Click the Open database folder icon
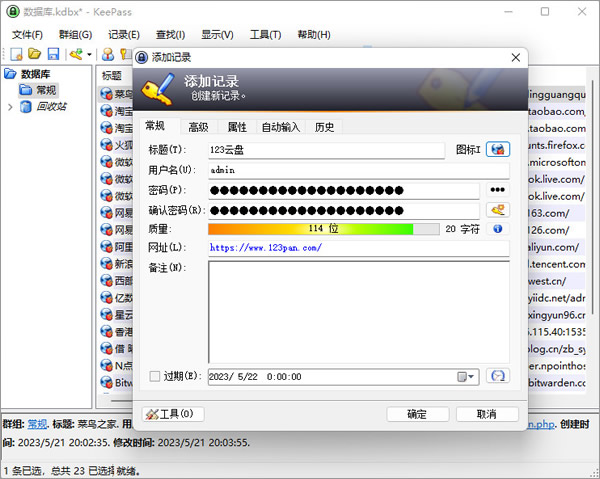The width and height of the screenshot is (600, 479). pos(35,54)
